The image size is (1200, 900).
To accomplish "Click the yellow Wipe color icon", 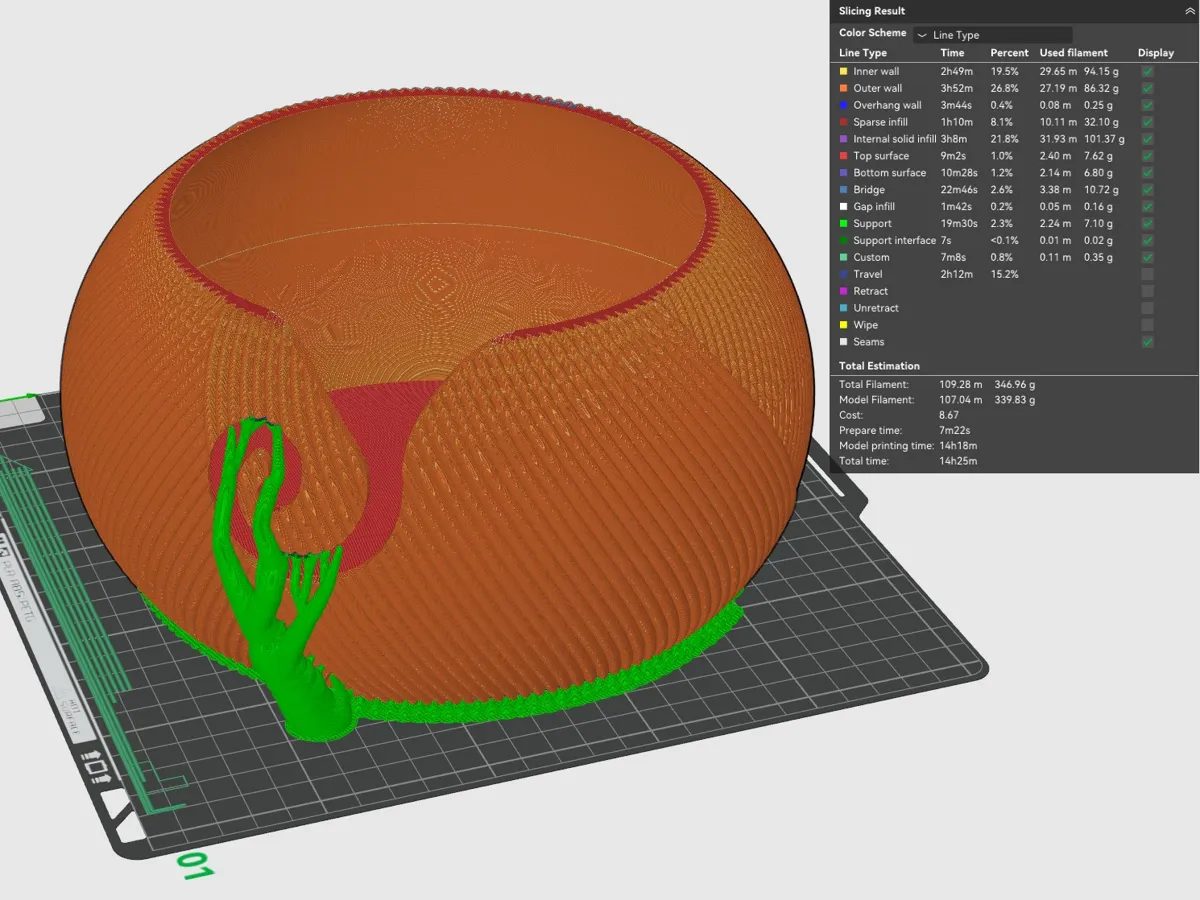I will (x=843, y=324).
